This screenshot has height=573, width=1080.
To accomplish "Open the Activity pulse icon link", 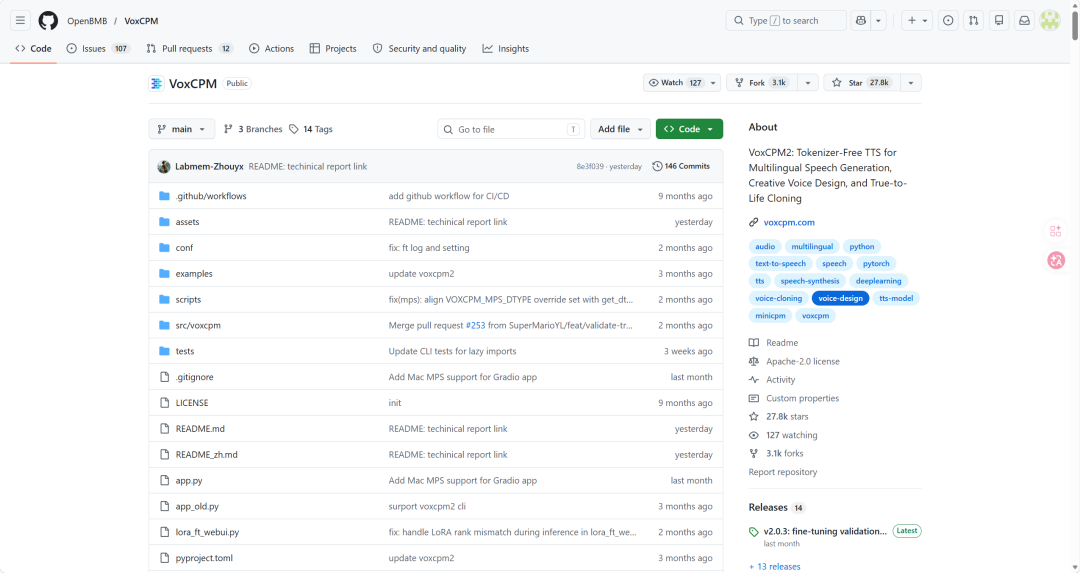I will pyautogui.click(x=754, y=379).
